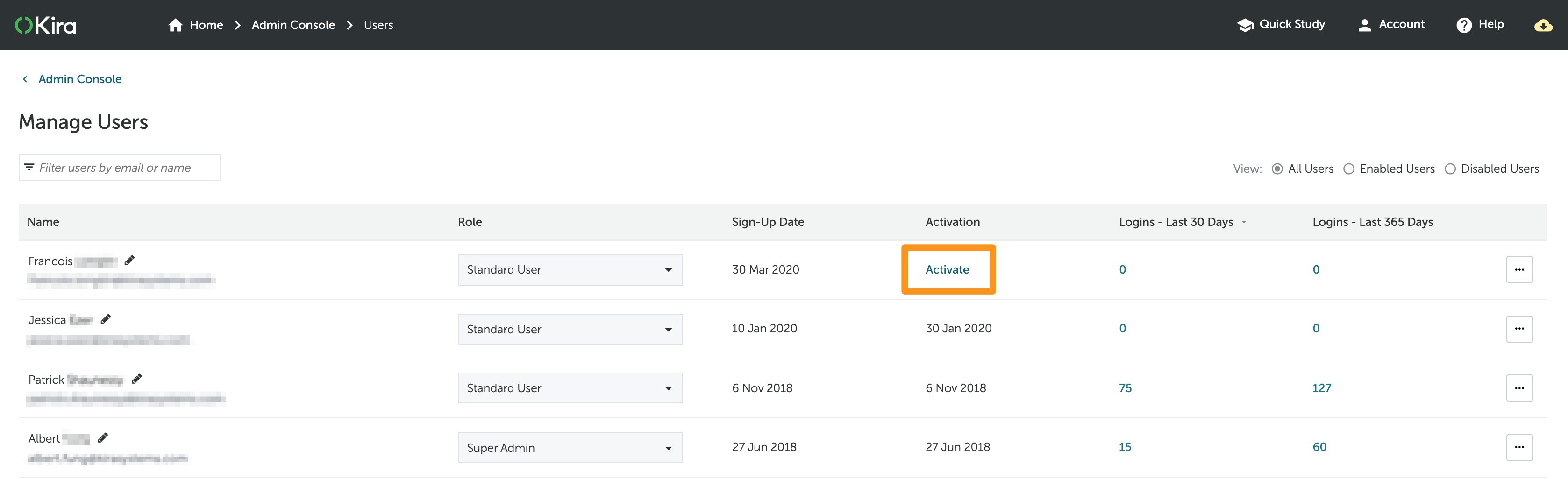This screenshot has height=479, width=1568.
Task: Open the role dropdown for Patrick
Action: (570, 388)
